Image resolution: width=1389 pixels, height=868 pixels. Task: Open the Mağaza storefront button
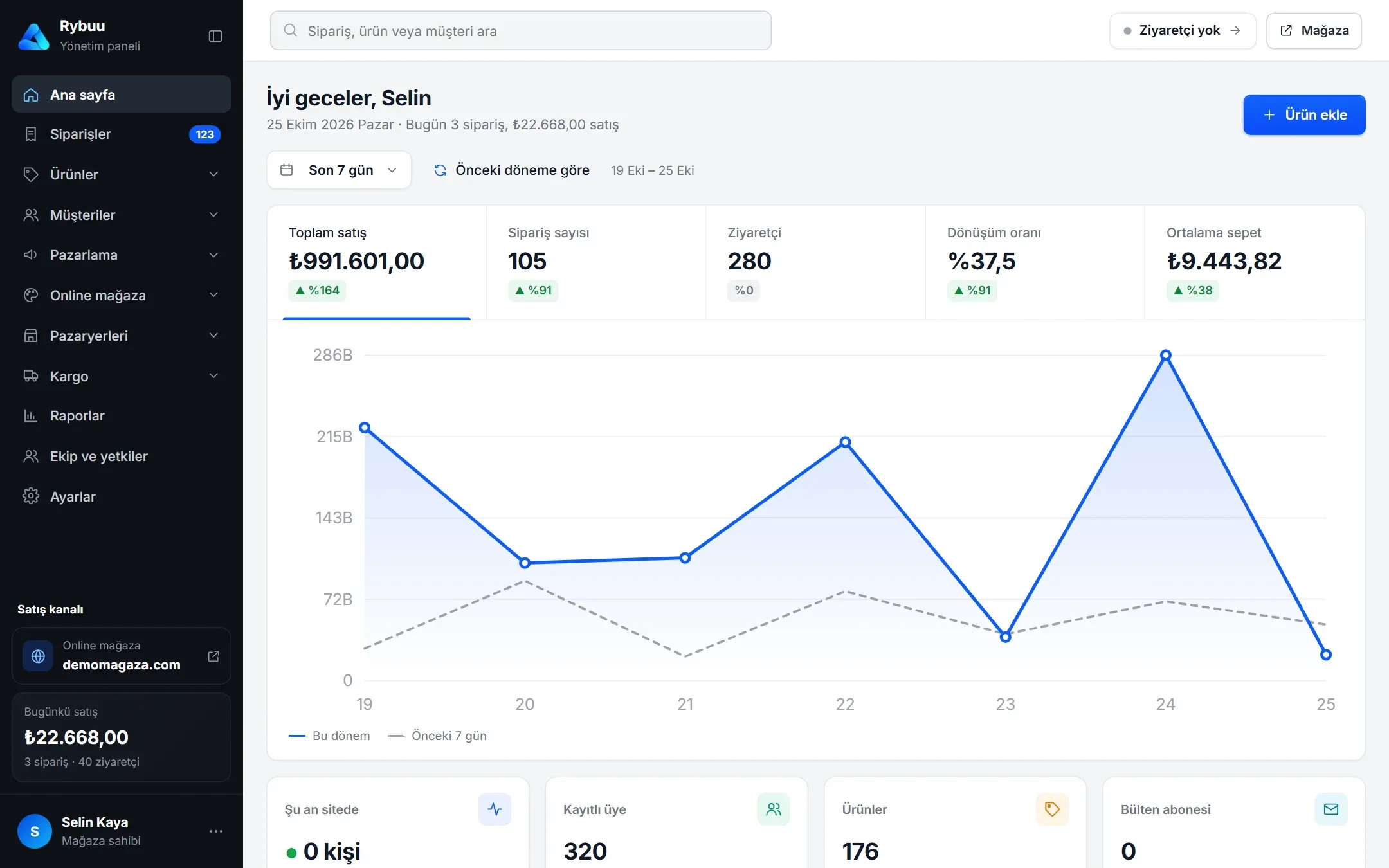point(1314,31)
